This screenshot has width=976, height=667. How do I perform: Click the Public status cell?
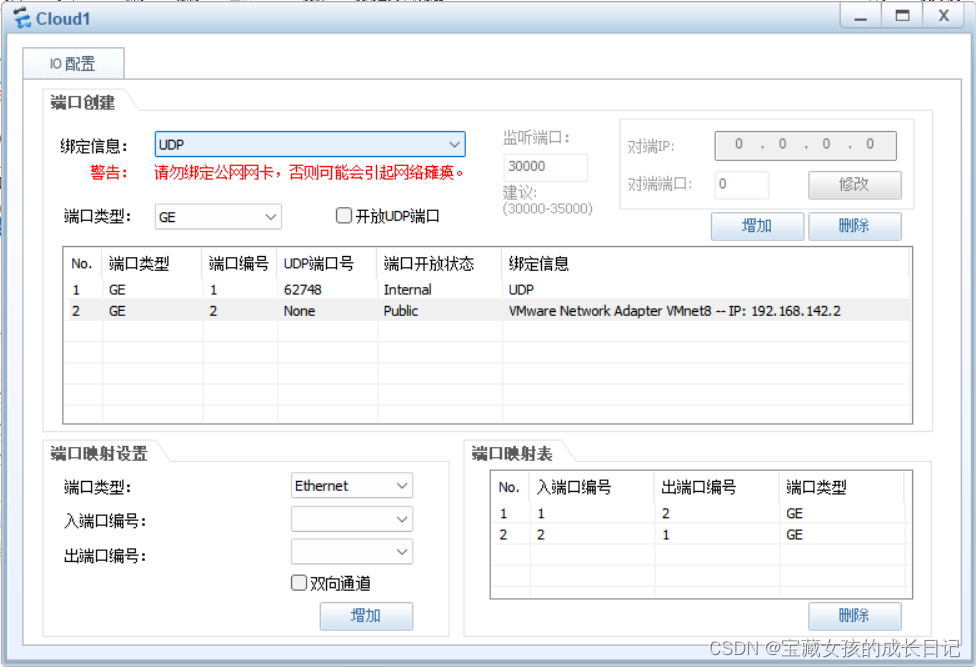401,311
